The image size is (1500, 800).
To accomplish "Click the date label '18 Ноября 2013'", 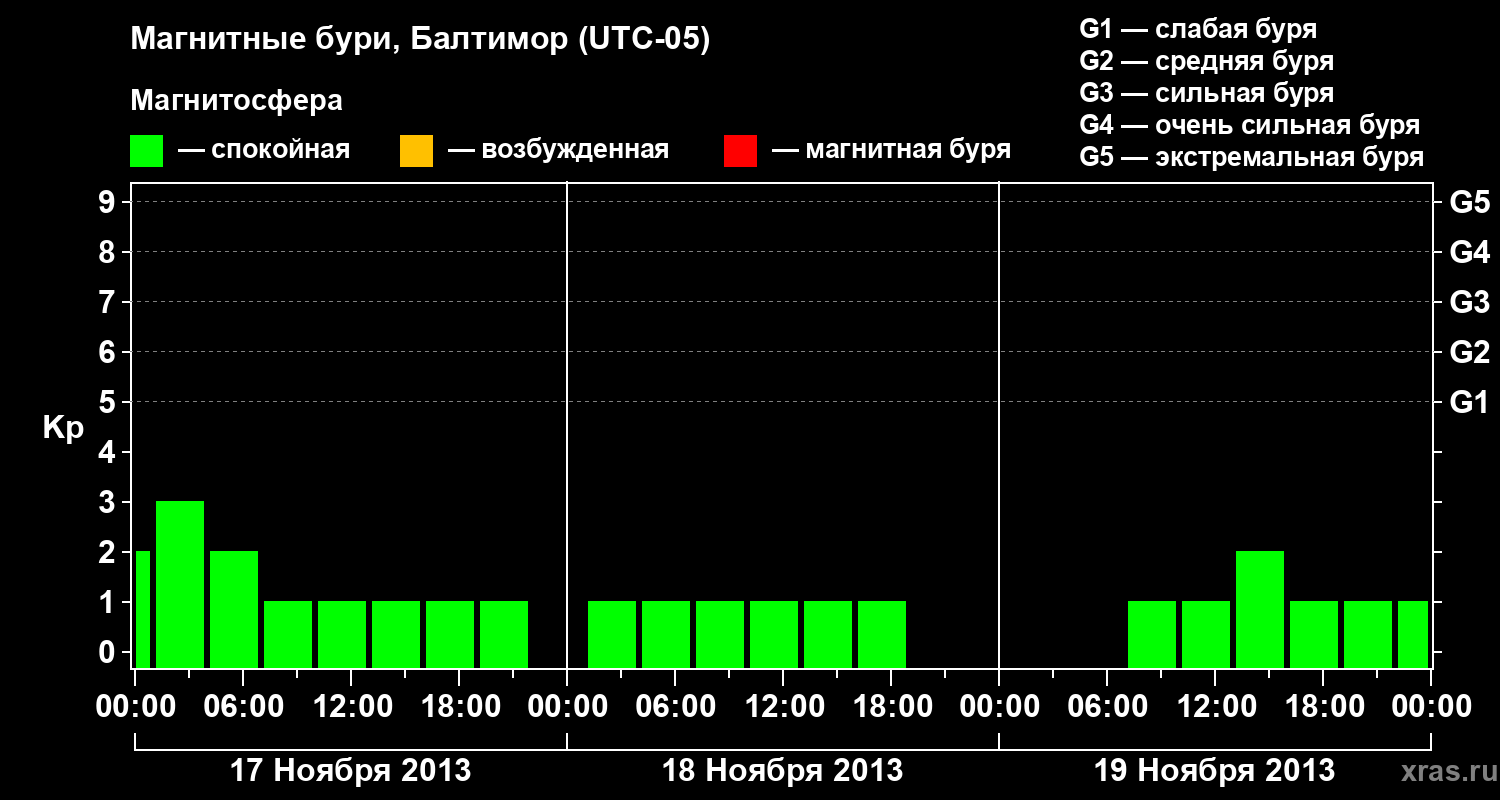I will pos(783,770).
